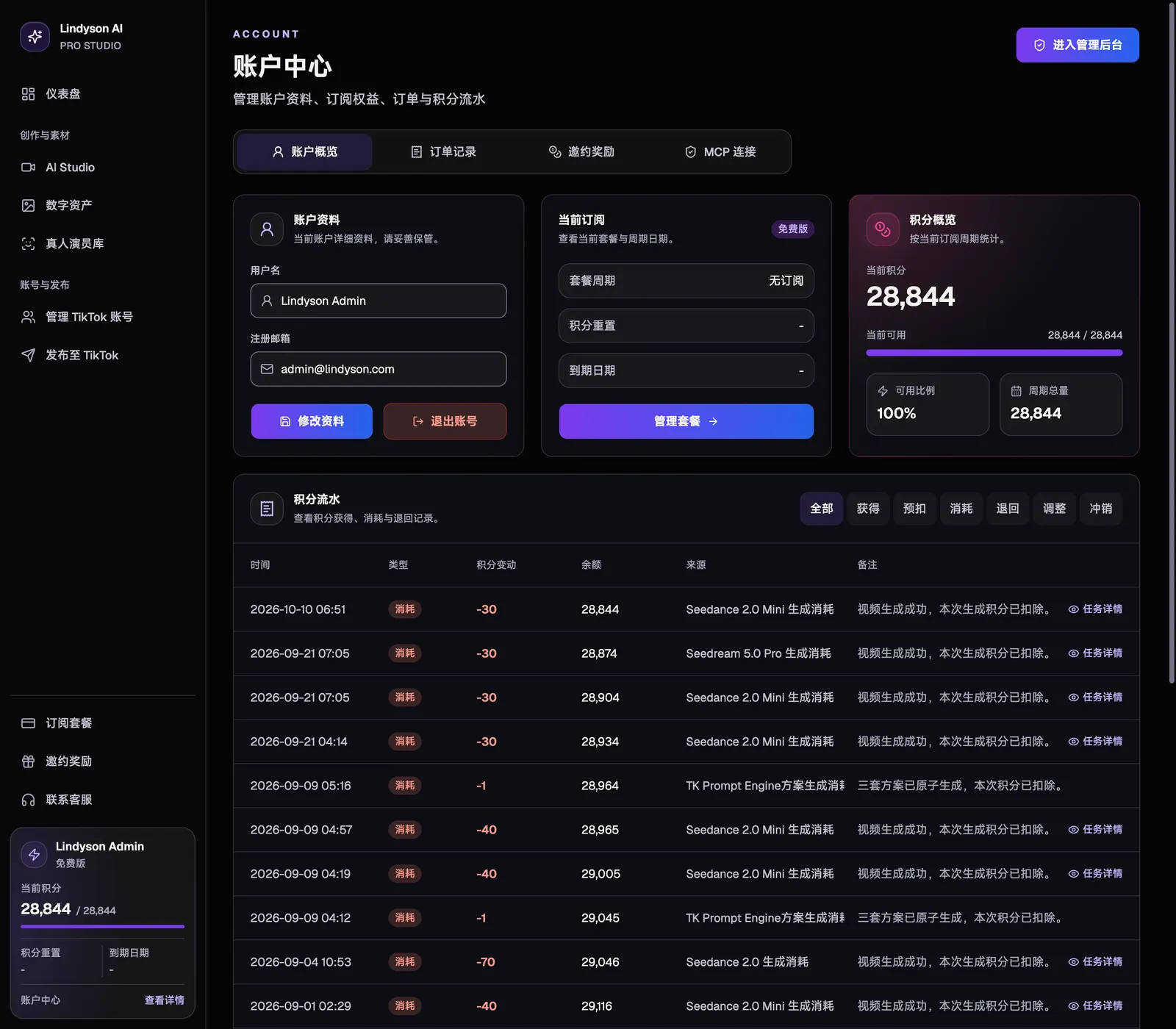Open 管理 TikTok 账号 page
Screen dimensions: 1176x1029
click(x=103, y=317)
